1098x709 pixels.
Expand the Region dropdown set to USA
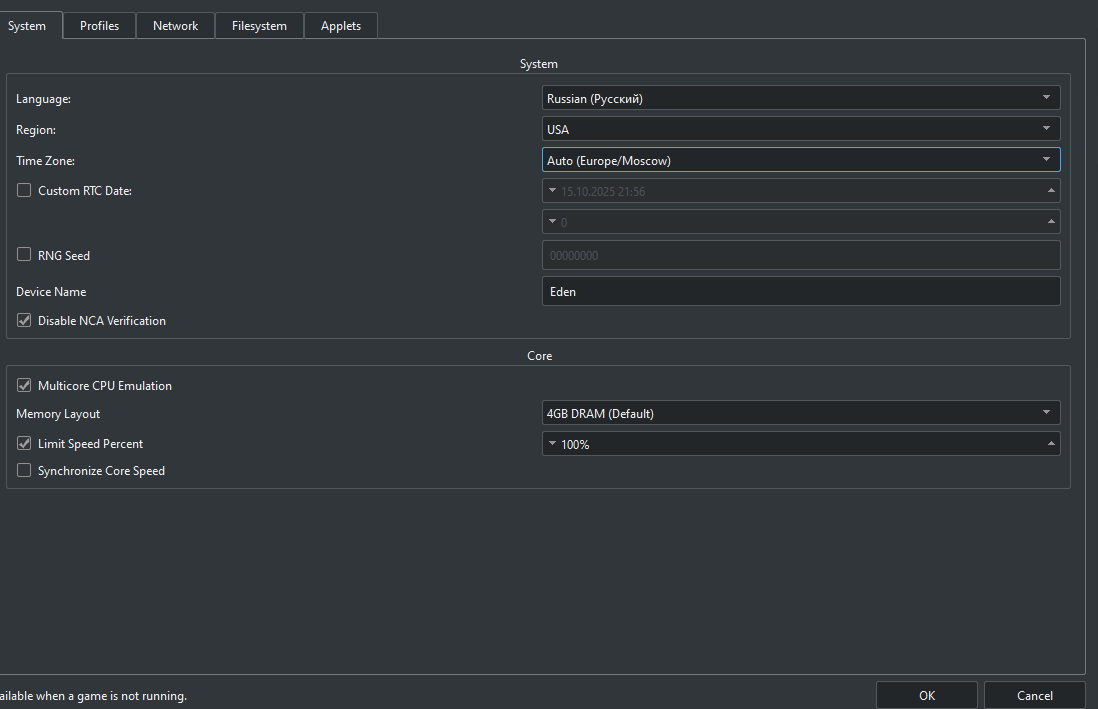801,129
